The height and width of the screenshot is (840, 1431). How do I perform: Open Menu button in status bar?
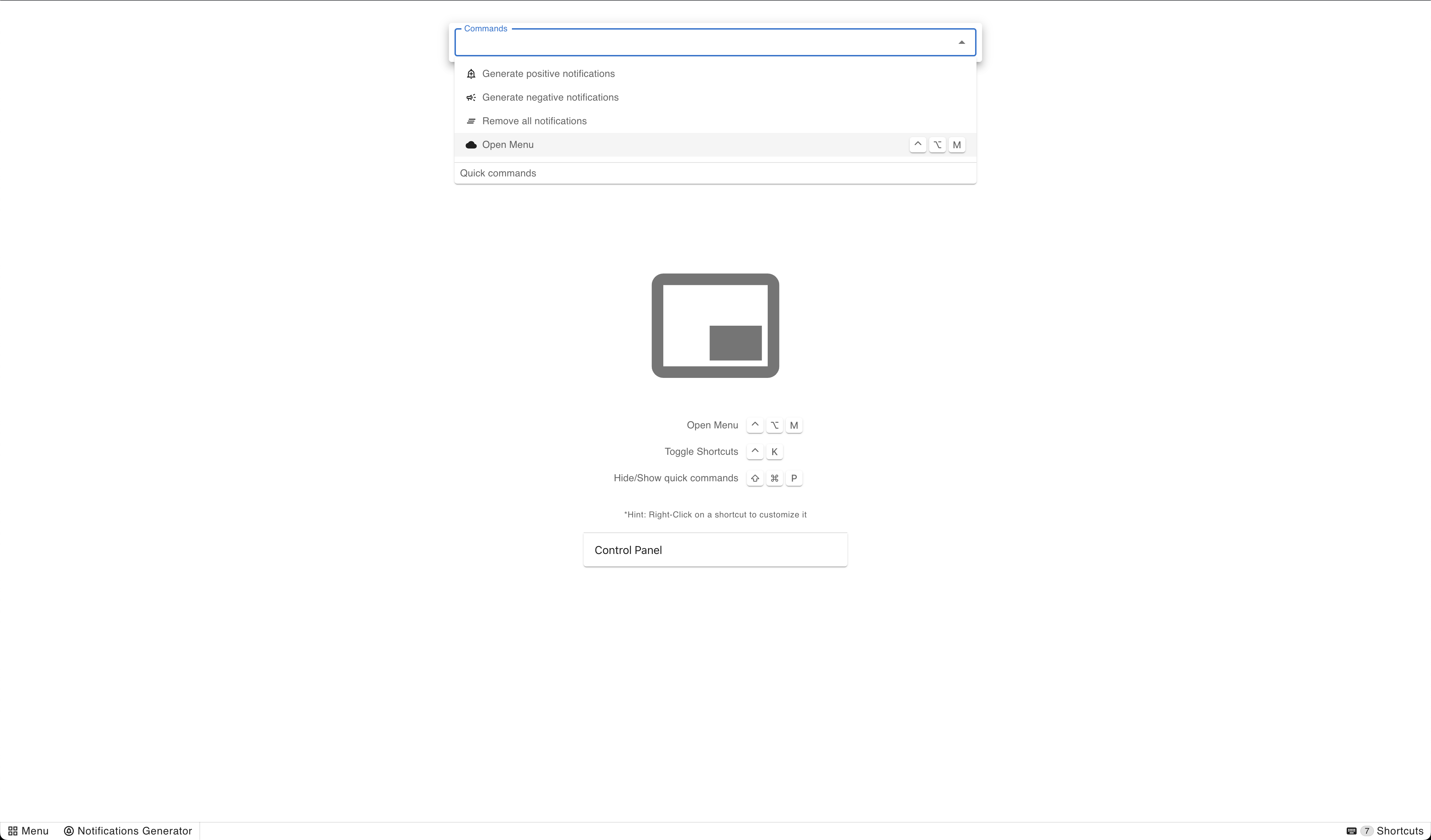[x=29, y=831]
